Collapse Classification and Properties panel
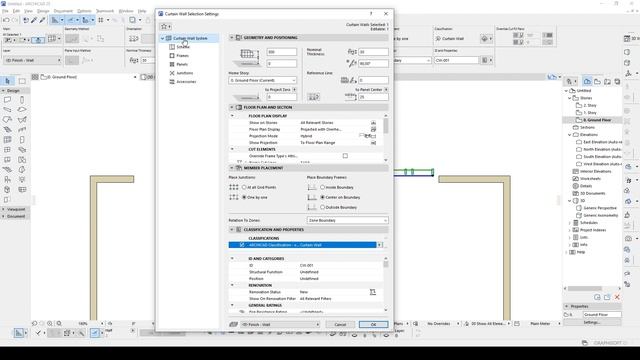640x360 pixels. pyautogui.click(x=232, y=230)
